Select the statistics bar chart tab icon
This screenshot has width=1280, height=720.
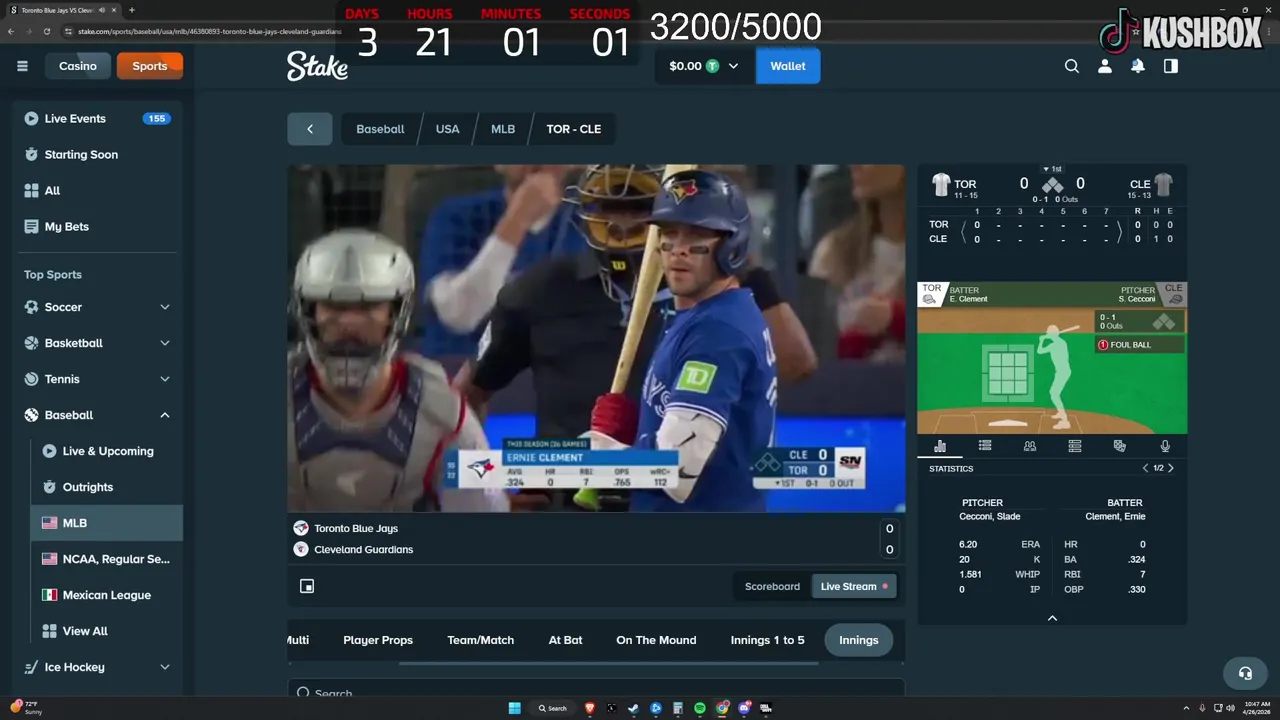click(x=940, y=446)
